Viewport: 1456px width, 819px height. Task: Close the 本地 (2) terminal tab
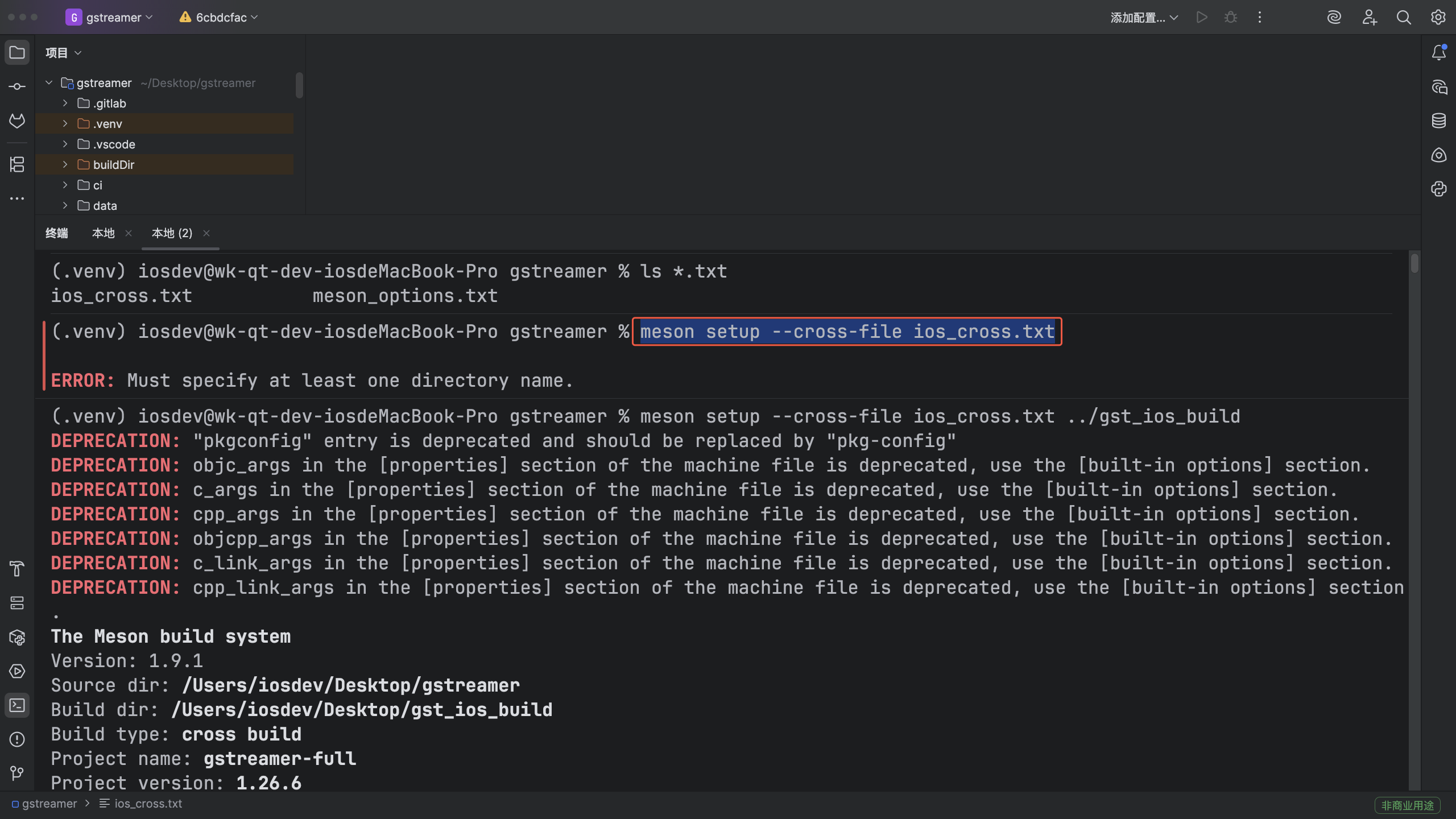pyautogui.click(x=206, y=233)
